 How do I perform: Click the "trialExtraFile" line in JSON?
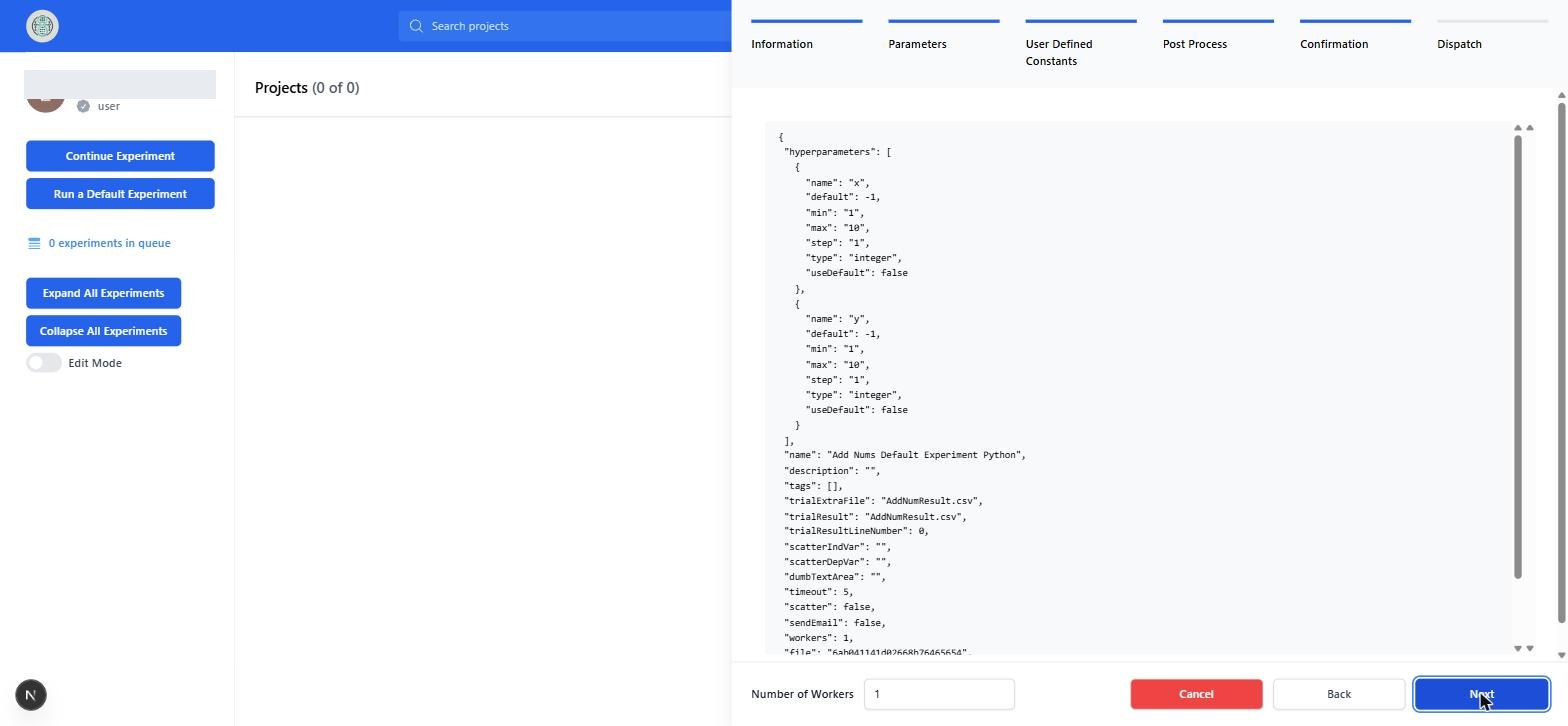[883, 501]
